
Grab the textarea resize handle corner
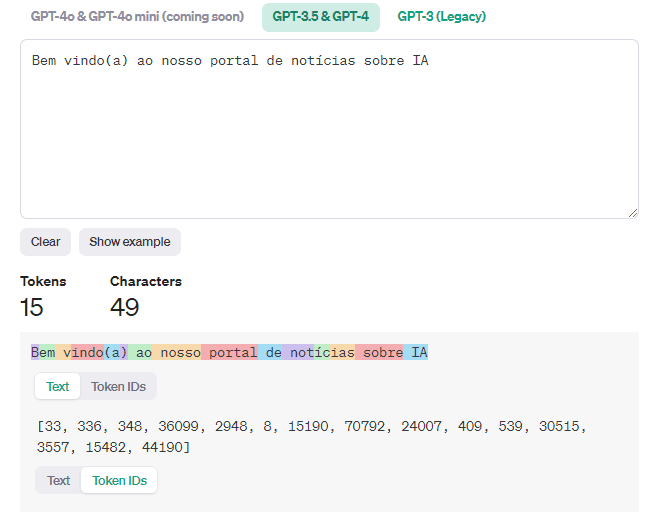pos(632,212)
